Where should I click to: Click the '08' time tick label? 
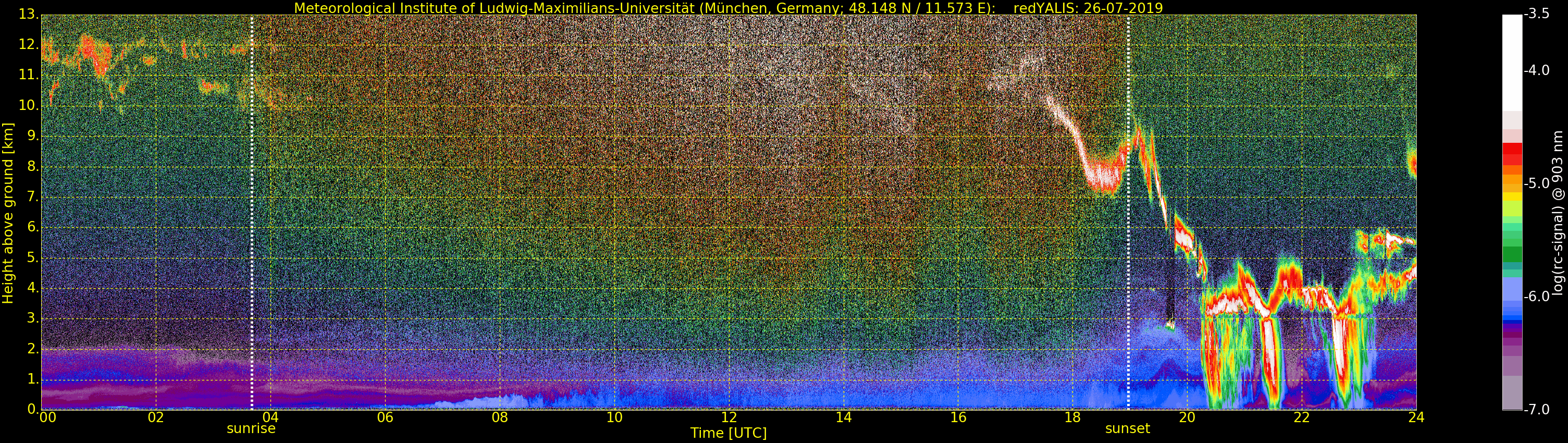[x=500, y=417]
